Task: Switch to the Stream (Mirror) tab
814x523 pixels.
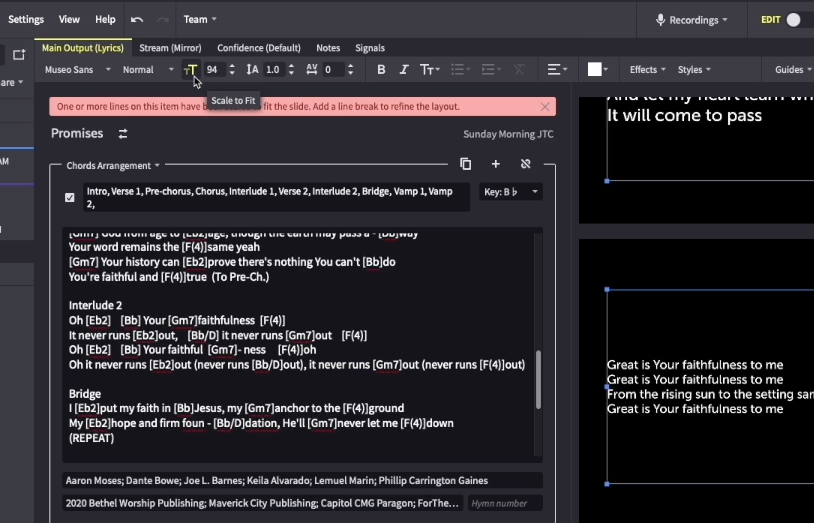Action: [170, 48]
